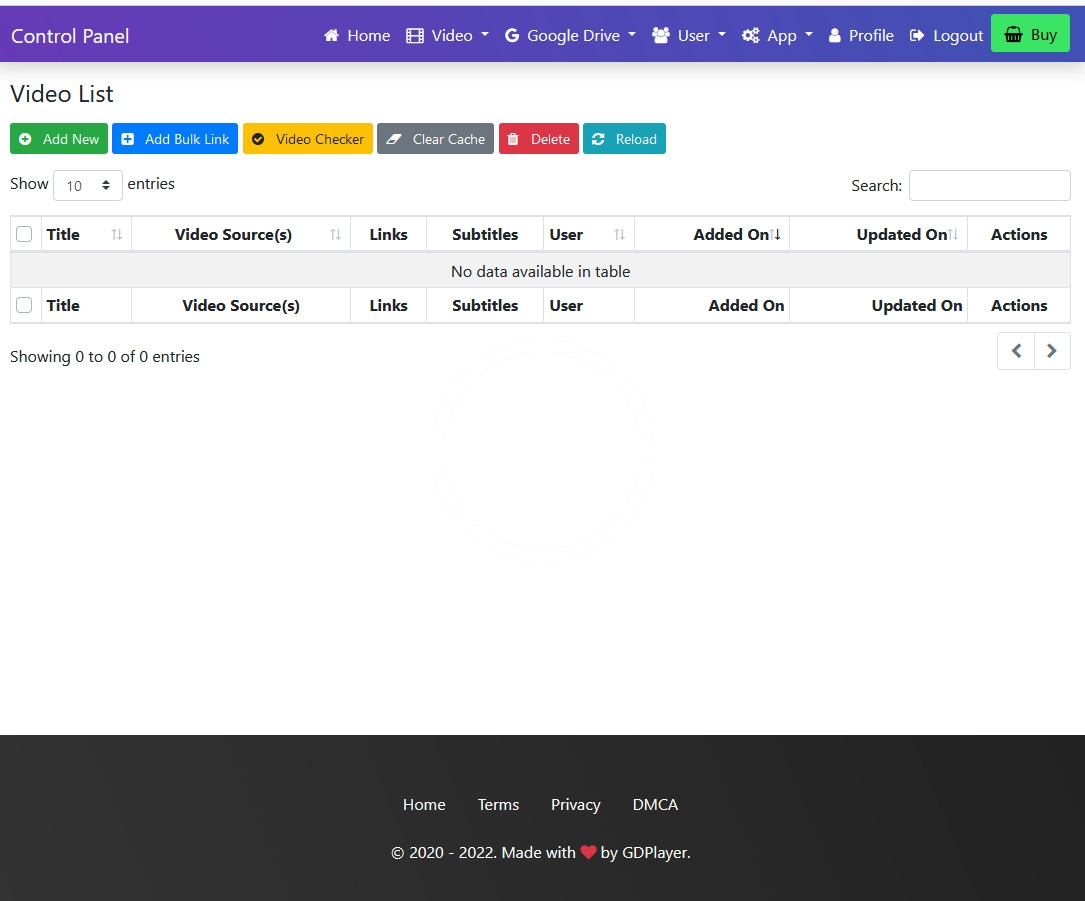
Task: Go to next page with right chevron
Action: click(x=1052, y=351)
